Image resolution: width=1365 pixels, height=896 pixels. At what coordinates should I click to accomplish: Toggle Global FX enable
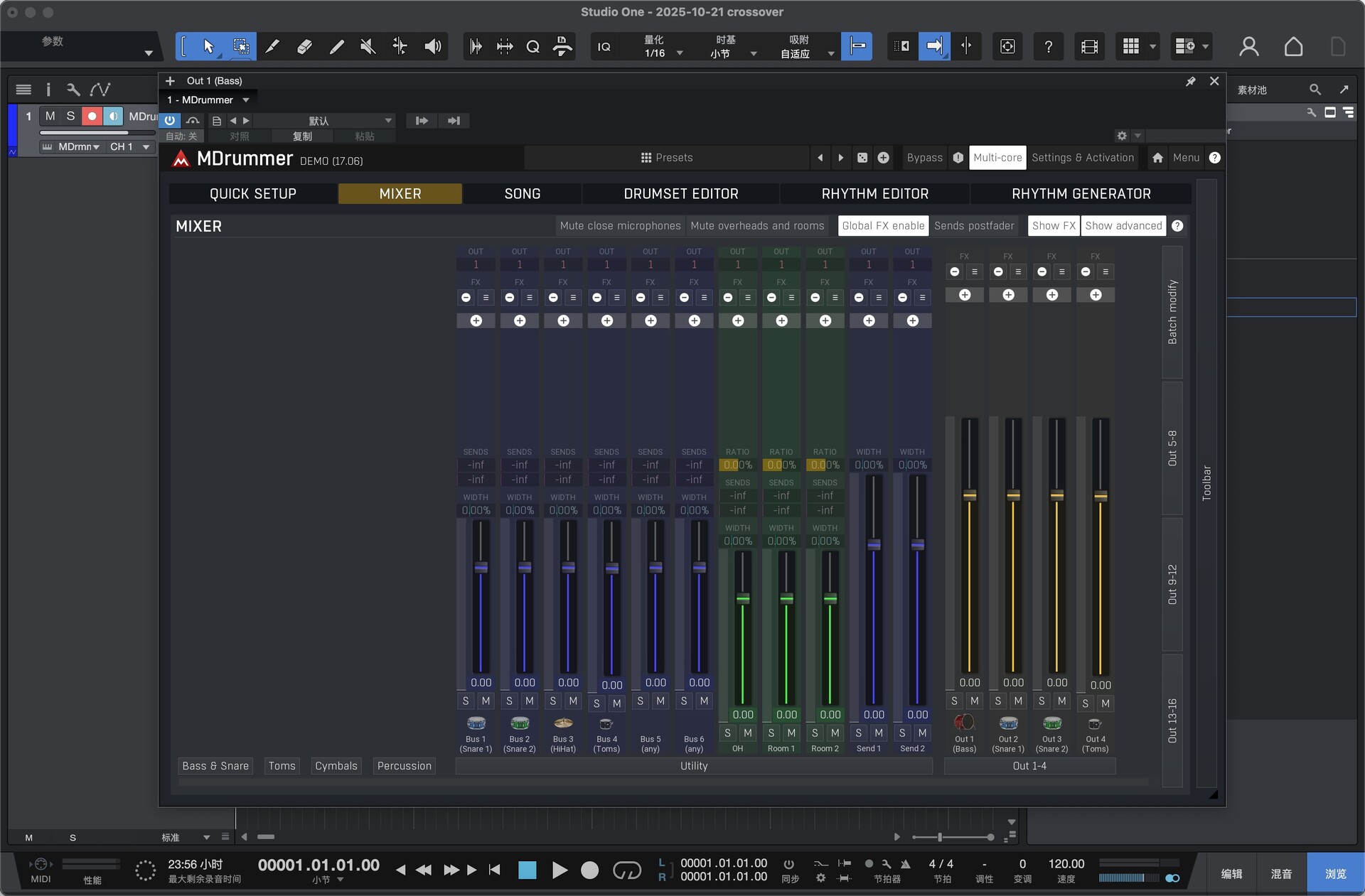click(x=883, y=226)
